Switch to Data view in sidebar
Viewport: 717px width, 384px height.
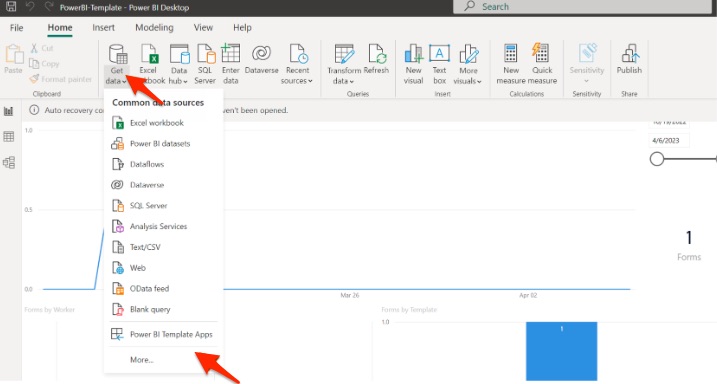(9, 137)
